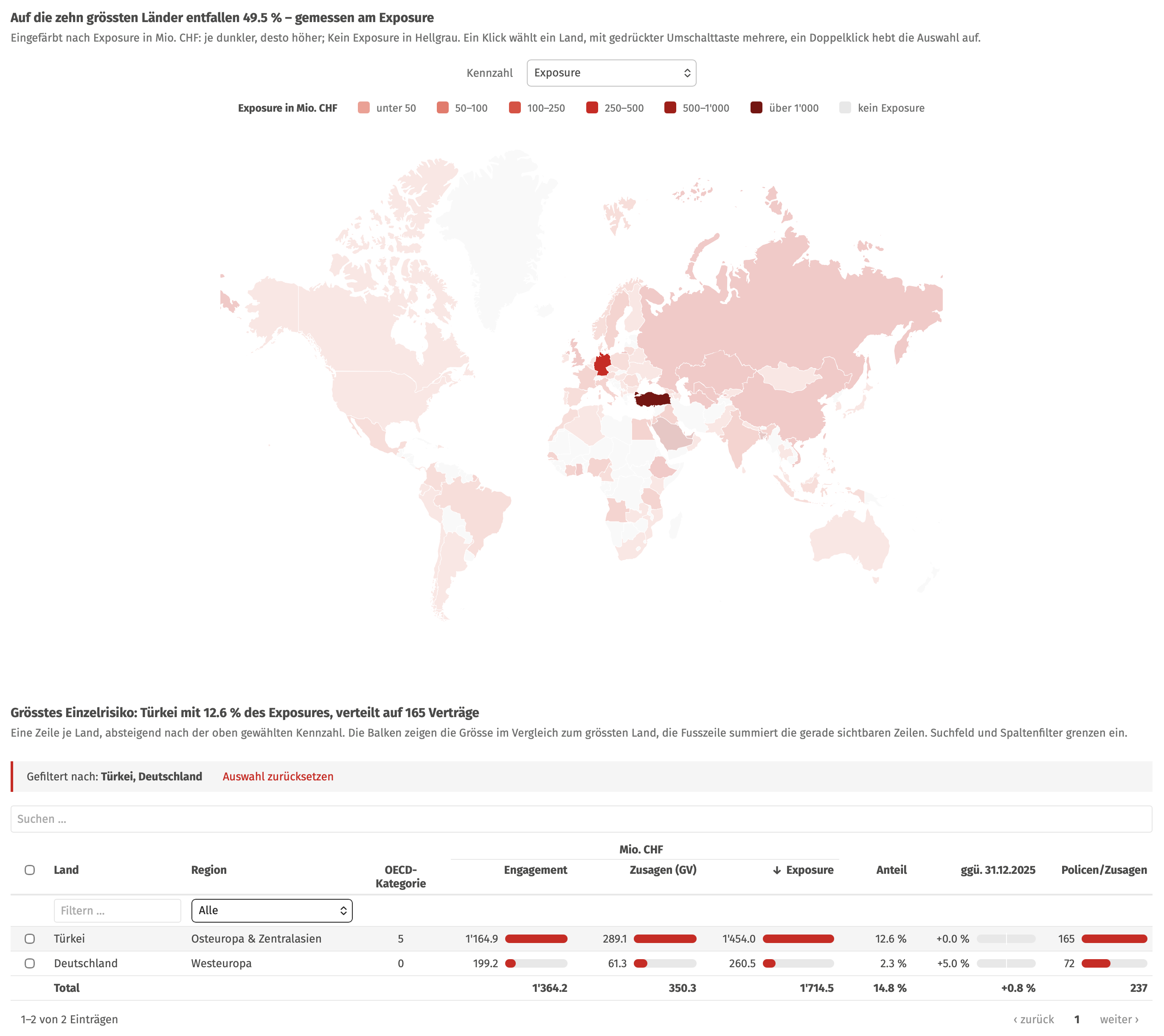
Task: Click page number 1 in pagination
Action: (x=1077, y=1019)
